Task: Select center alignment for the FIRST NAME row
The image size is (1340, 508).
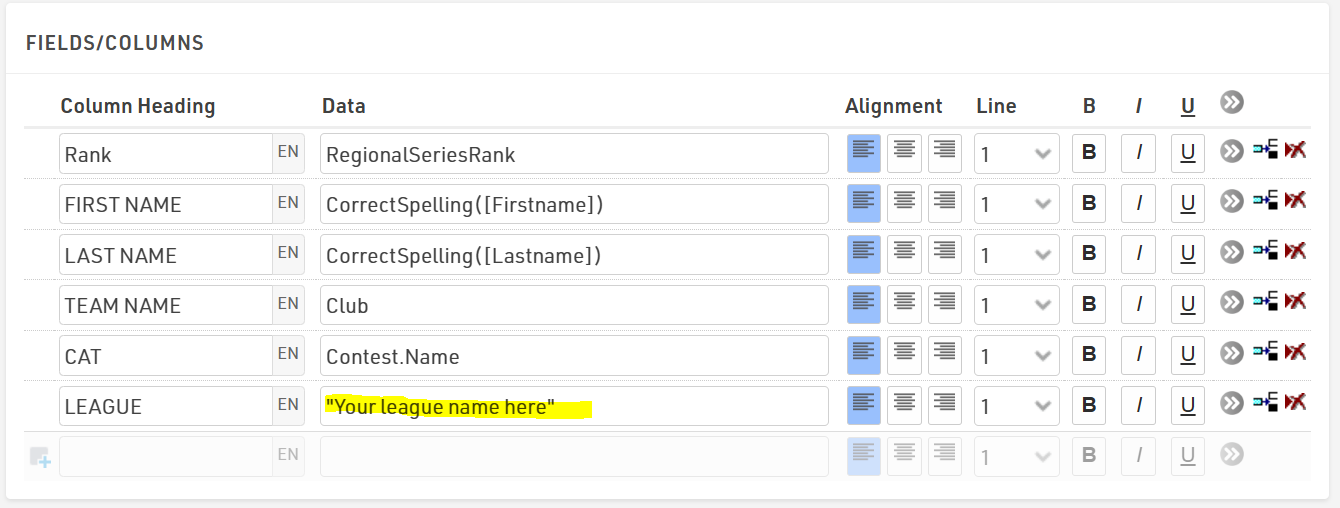Action: tap(904, 203)
